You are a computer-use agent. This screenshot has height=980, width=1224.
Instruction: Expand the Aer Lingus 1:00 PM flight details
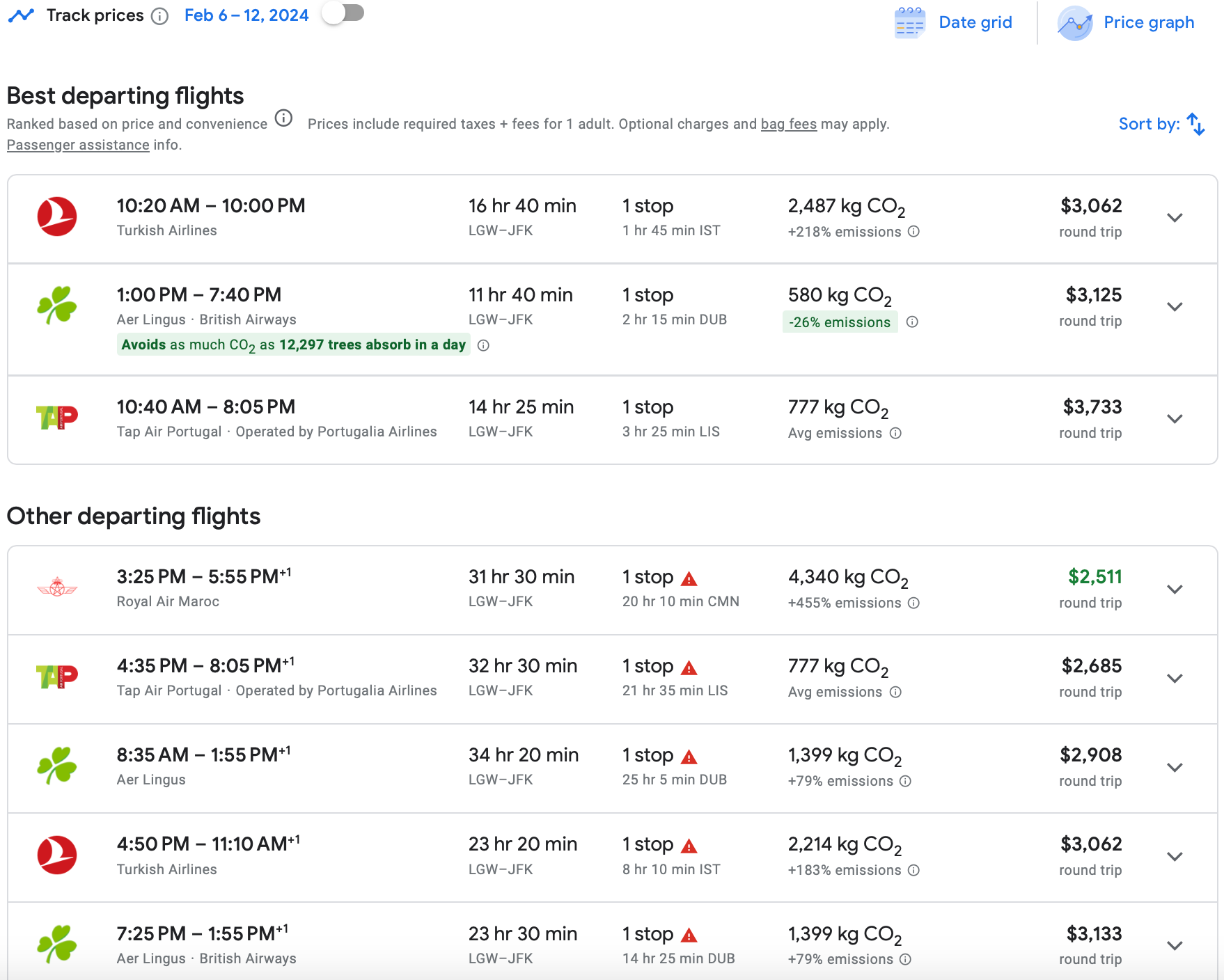point(1175,307)
